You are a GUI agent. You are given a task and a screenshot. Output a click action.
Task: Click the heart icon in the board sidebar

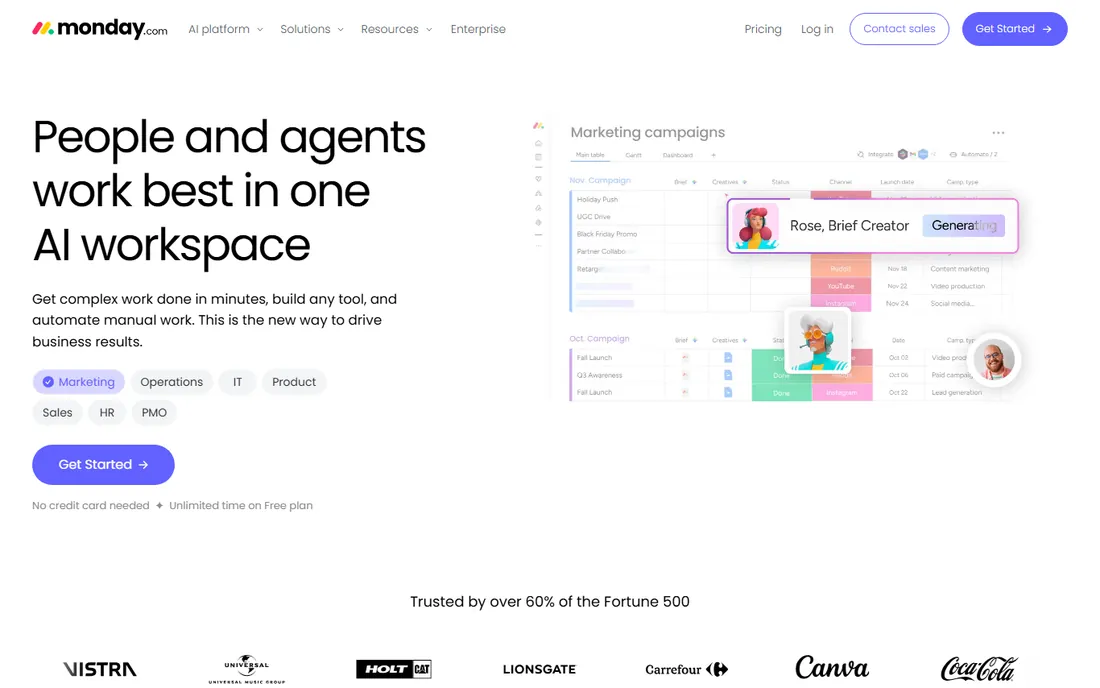pyautogui.click(x=539, y=179)
